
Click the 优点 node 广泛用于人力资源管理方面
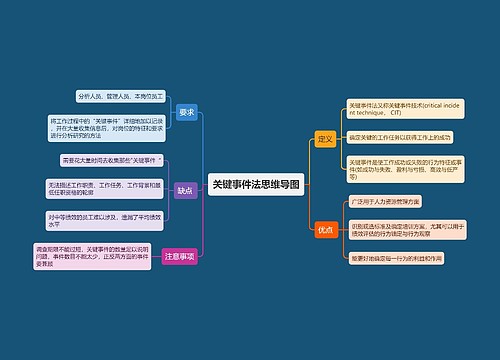coord(385,202)
